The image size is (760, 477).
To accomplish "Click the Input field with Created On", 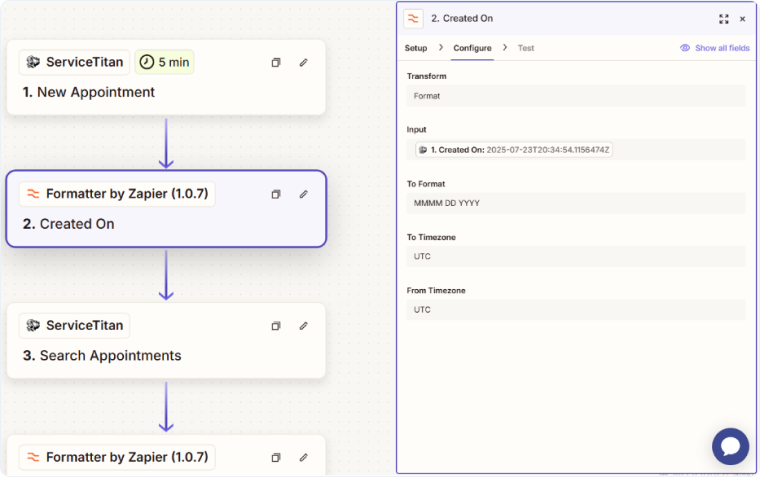I will pyautogui.click(x=576, y=150).
